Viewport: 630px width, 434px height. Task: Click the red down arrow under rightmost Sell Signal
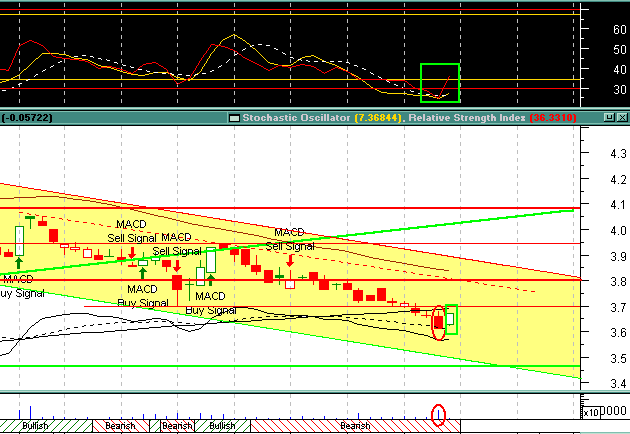click(x=290, y=261)
